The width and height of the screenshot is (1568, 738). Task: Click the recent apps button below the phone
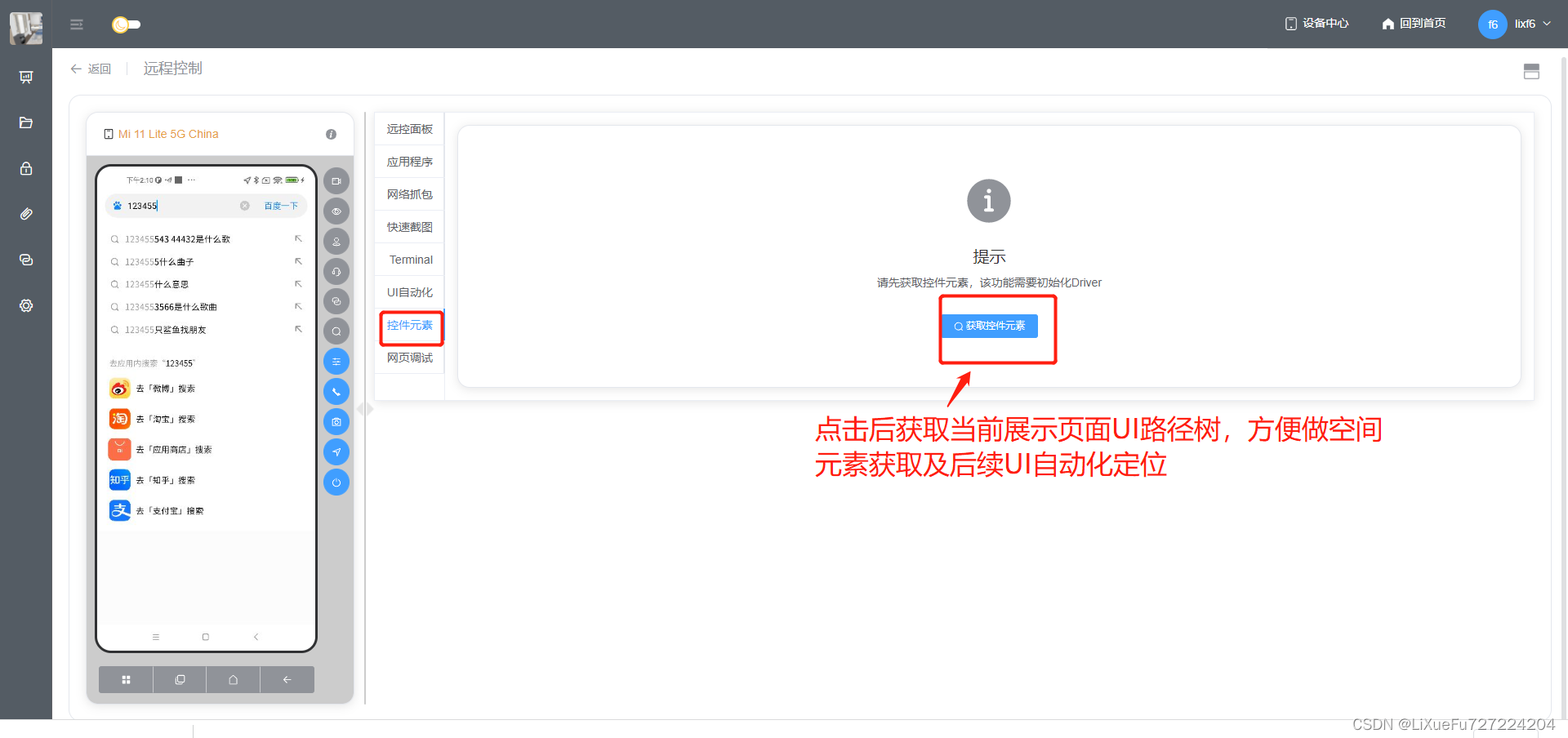click(x=180, y=679)
